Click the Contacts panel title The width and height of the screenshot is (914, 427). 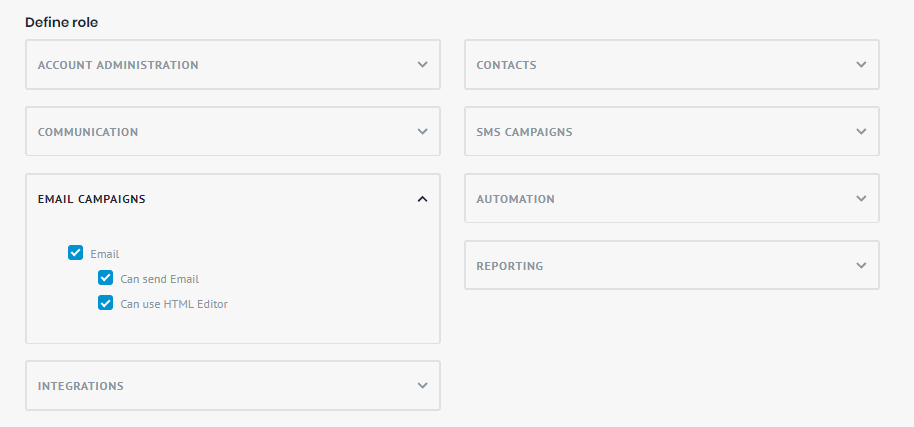pos(506,65)
